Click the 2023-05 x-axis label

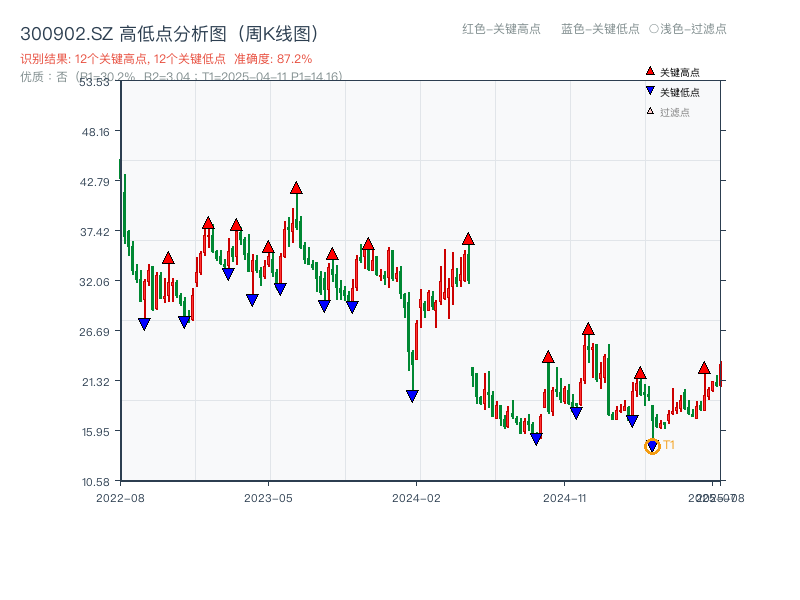coord(268,498)
